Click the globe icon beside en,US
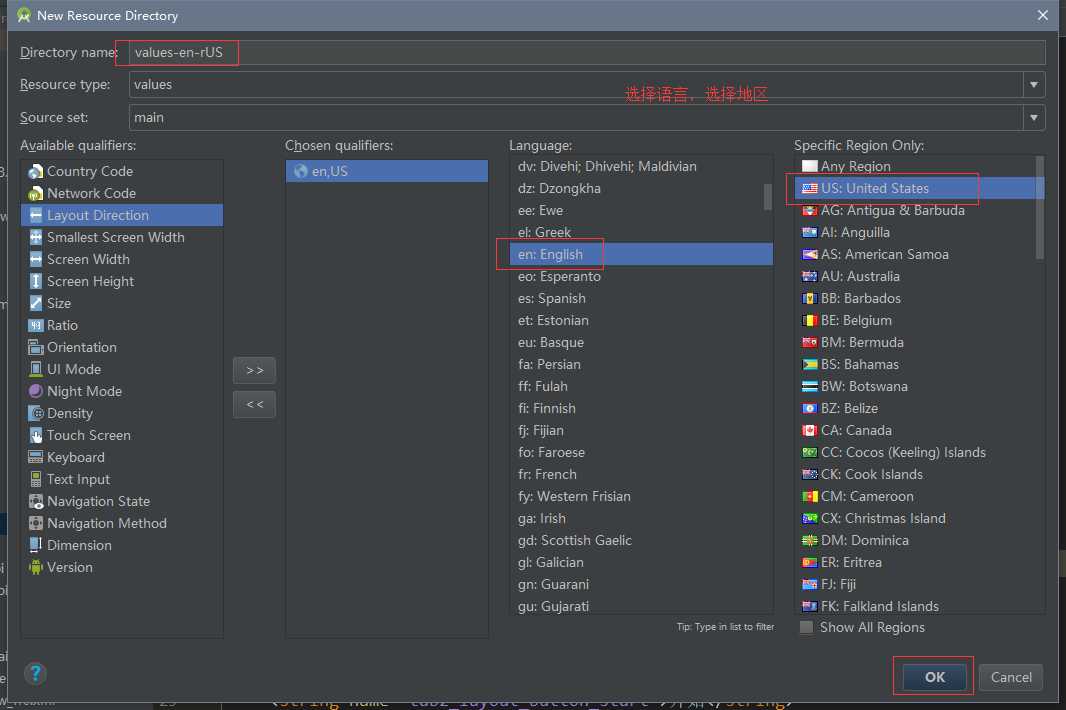This screenshot has width=1066, height=710. pyautogui.click(x=300, y=171)
